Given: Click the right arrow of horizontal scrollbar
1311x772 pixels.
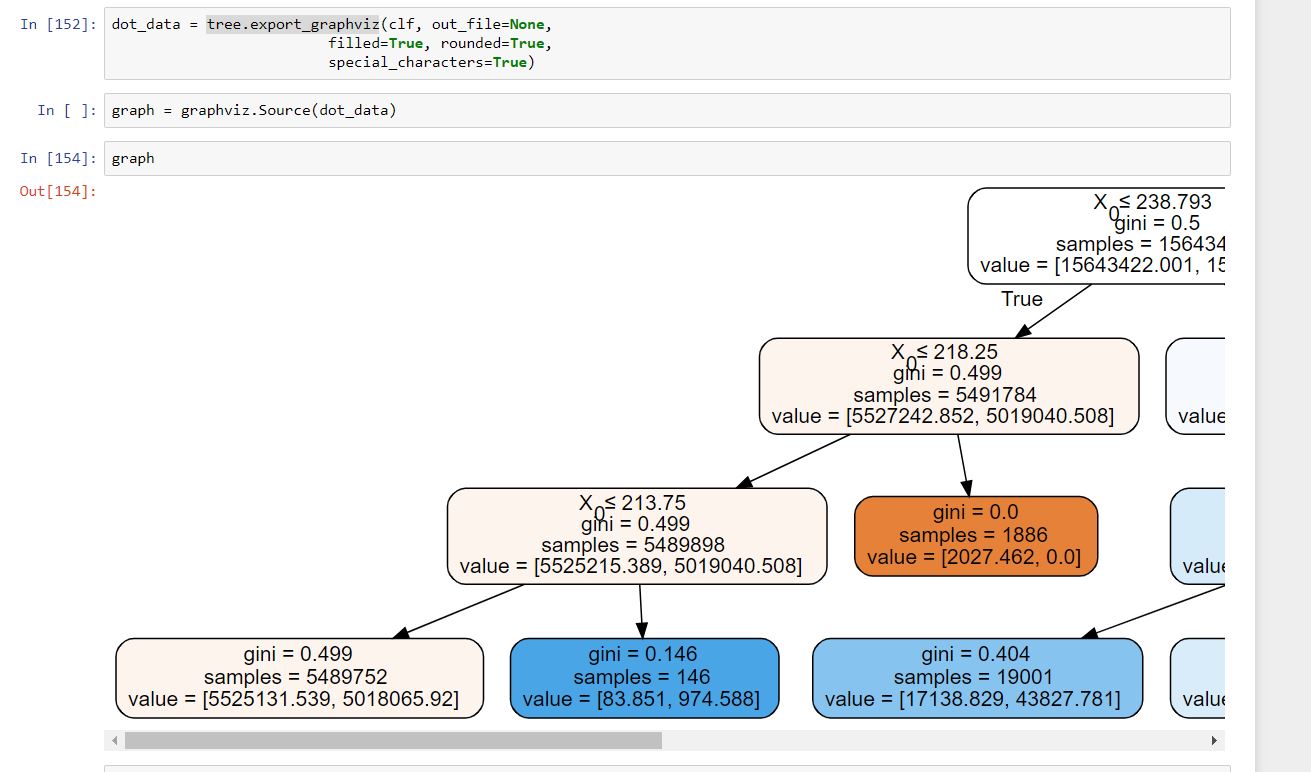Looking at the screenshot, I should tap(1214, 741).
